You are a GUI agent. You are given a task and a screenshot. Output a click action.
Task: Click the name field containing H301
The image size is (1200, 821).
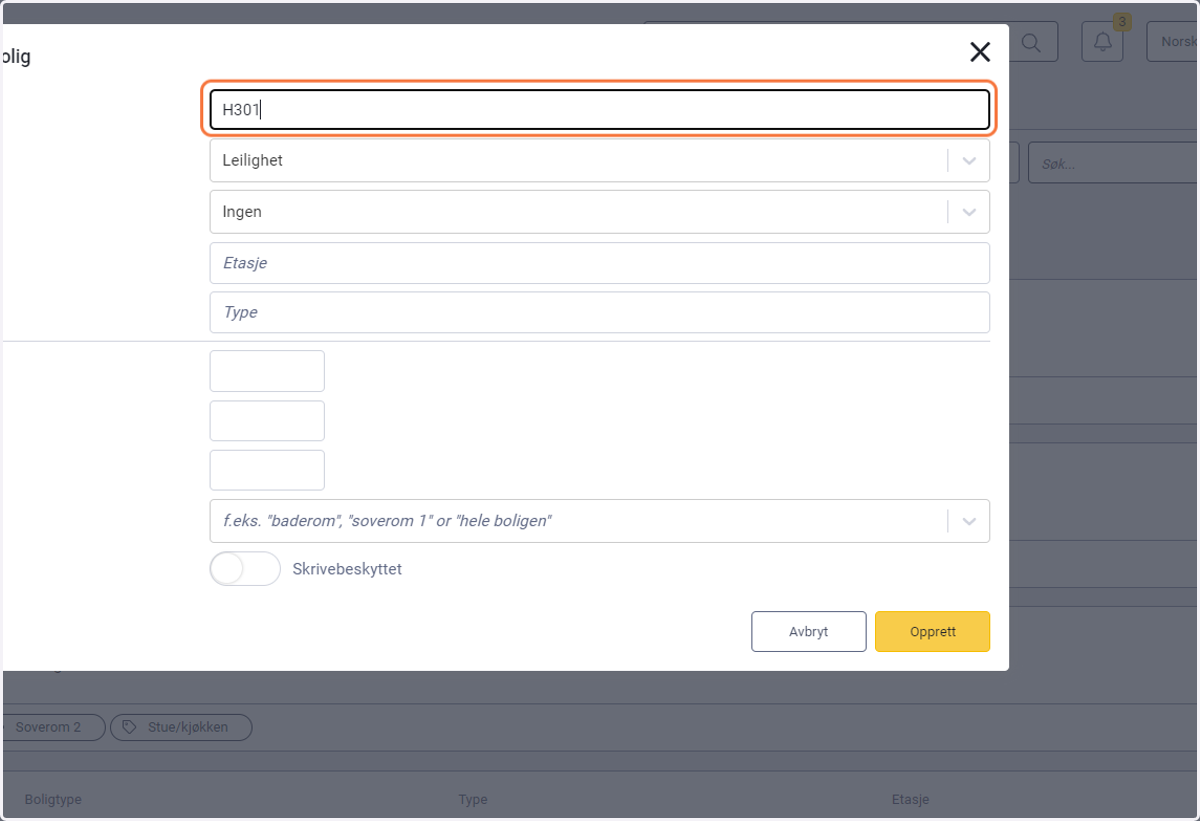[599, 110]
